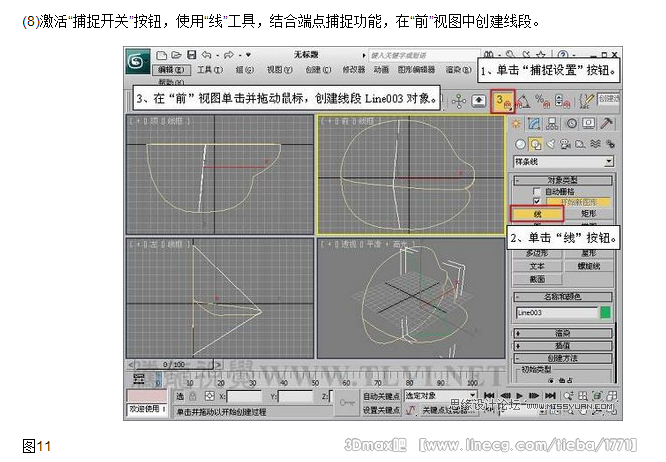The height and width of the screenshot is (462, 666).
Task: Collapse the 创建方法 rollout
Action: click(563, 358)
